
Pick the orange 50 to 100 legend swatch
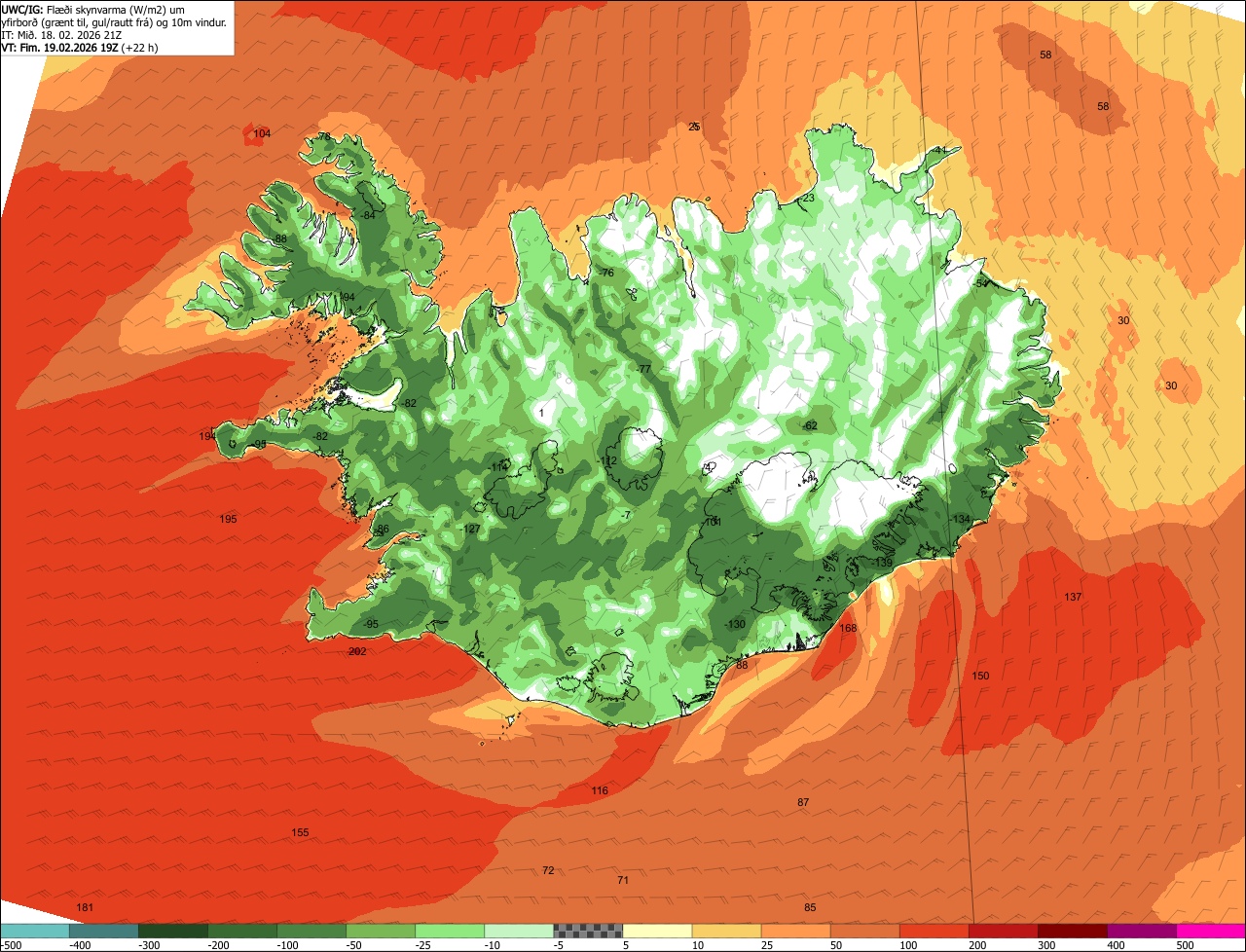pos(865,931)
